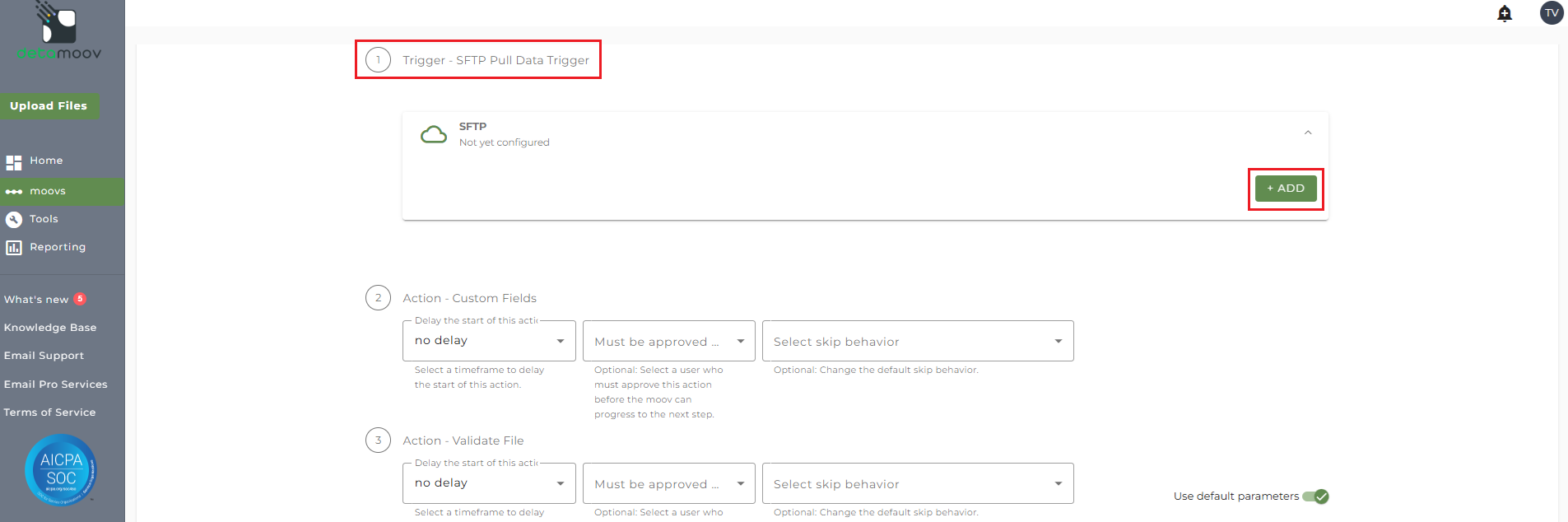Image resolution: width=1568 pixels, height=522 pixels.
Task: Click the Tools wrench icon
Action: [14, 219]
